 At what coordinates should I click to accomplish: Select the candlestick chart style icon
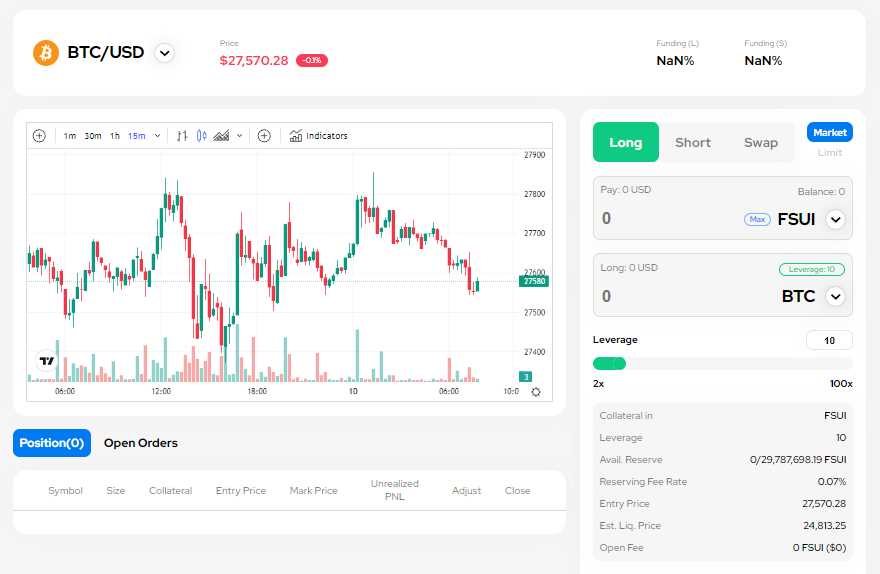201,136
